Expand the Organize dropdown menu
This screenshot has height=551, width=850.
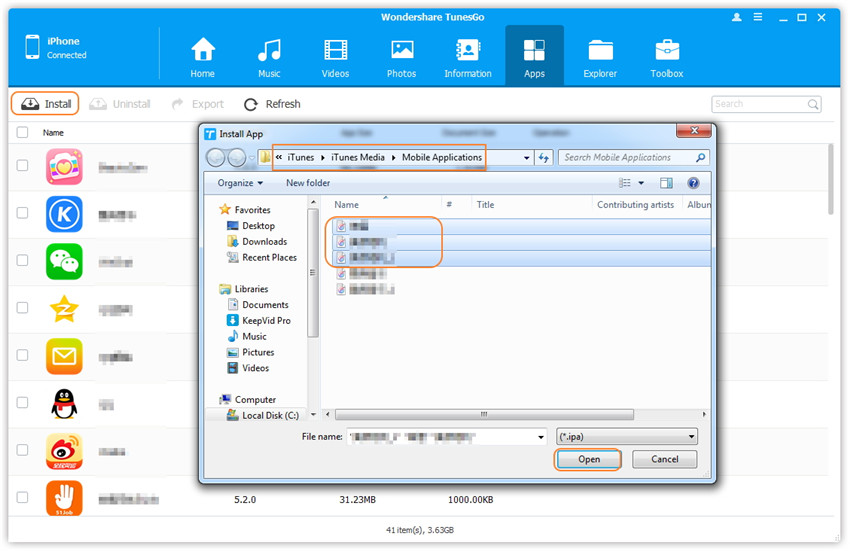point(241,183)
